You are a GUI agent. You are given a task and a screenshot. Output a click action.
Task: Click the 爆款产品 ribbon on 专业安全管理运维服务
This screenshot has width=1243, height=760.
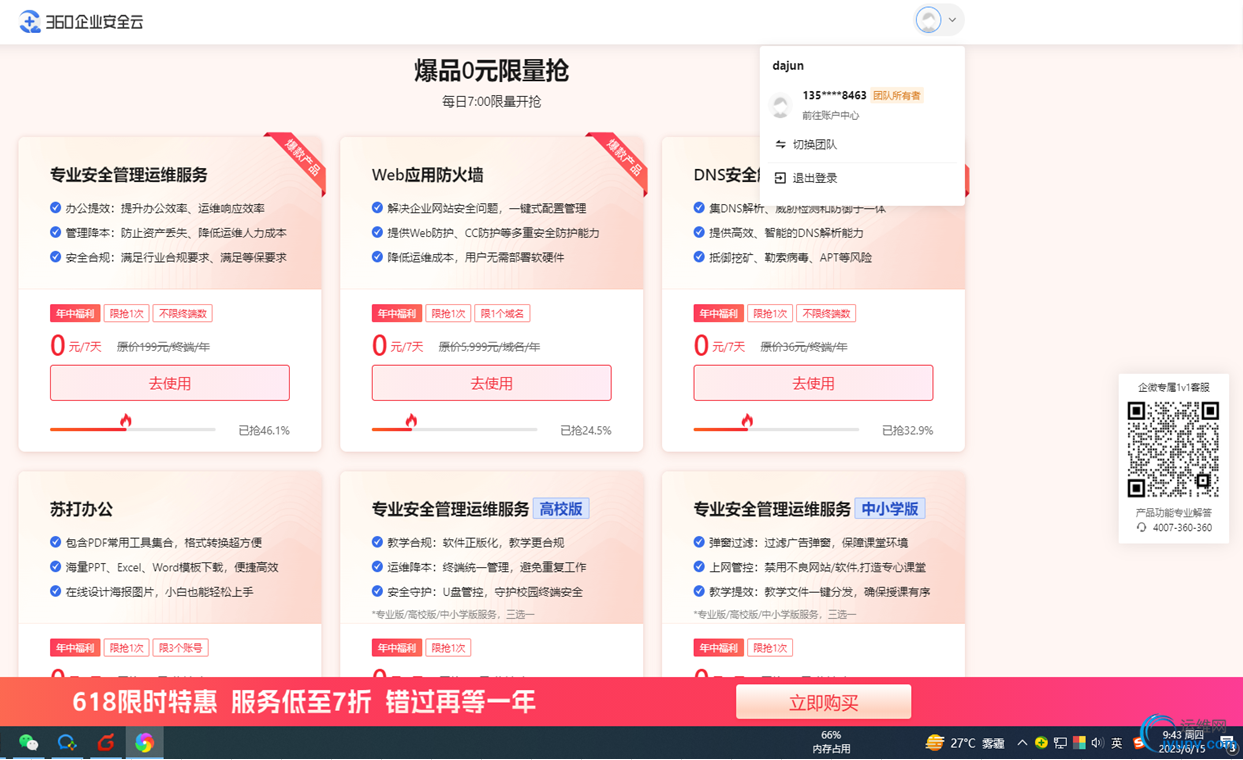pyautogui.click(x=302, y=160)
